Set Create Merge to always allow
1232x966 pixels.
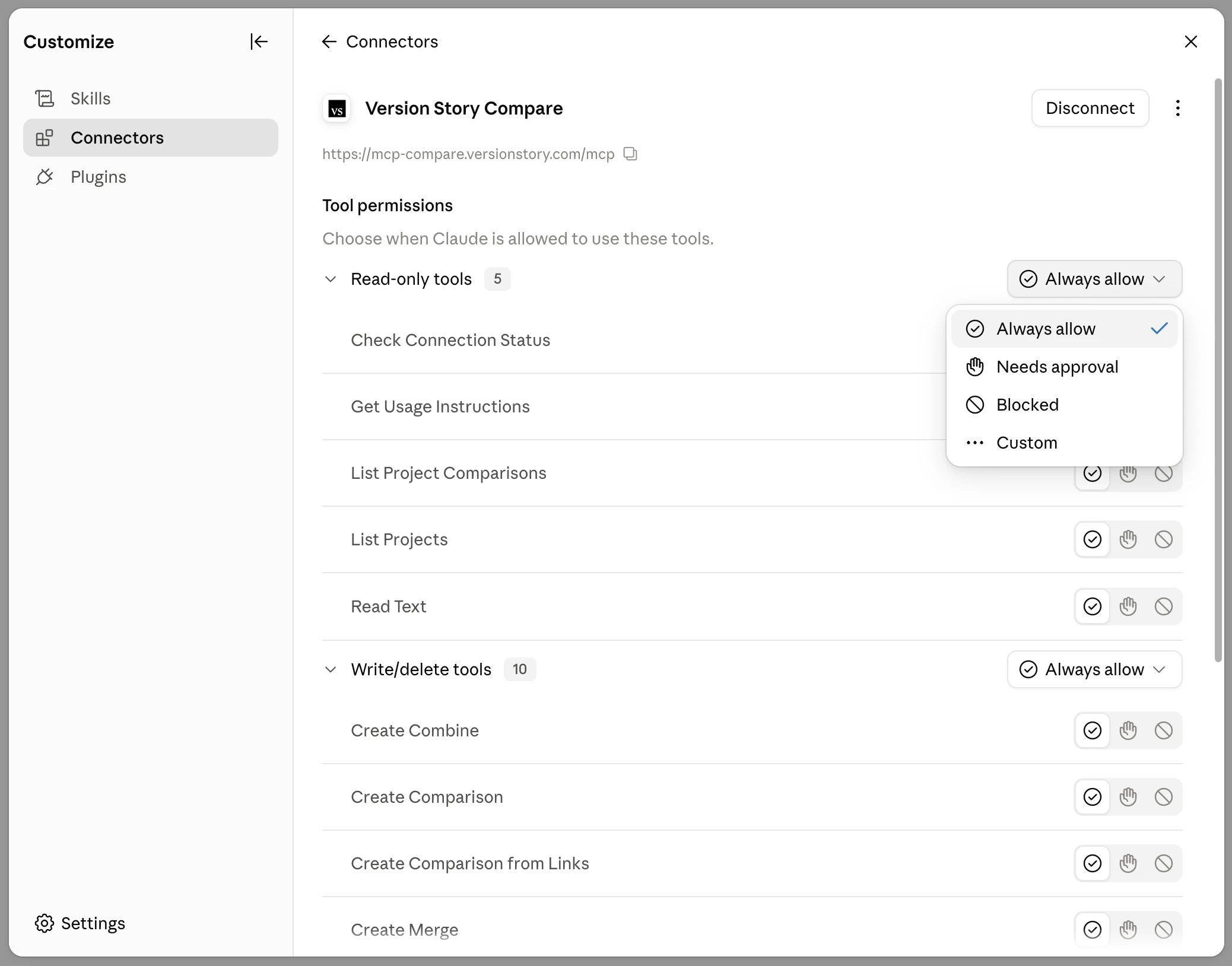pyautogui.click(x=1093, y=930)
